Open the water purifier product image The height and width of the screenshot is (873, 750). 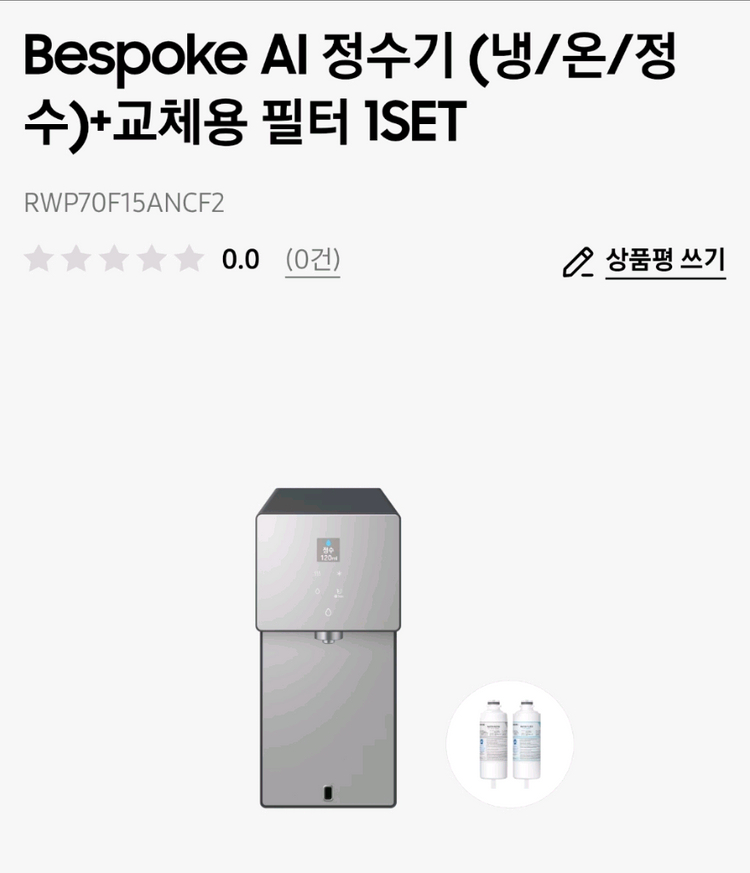[328, 648]
